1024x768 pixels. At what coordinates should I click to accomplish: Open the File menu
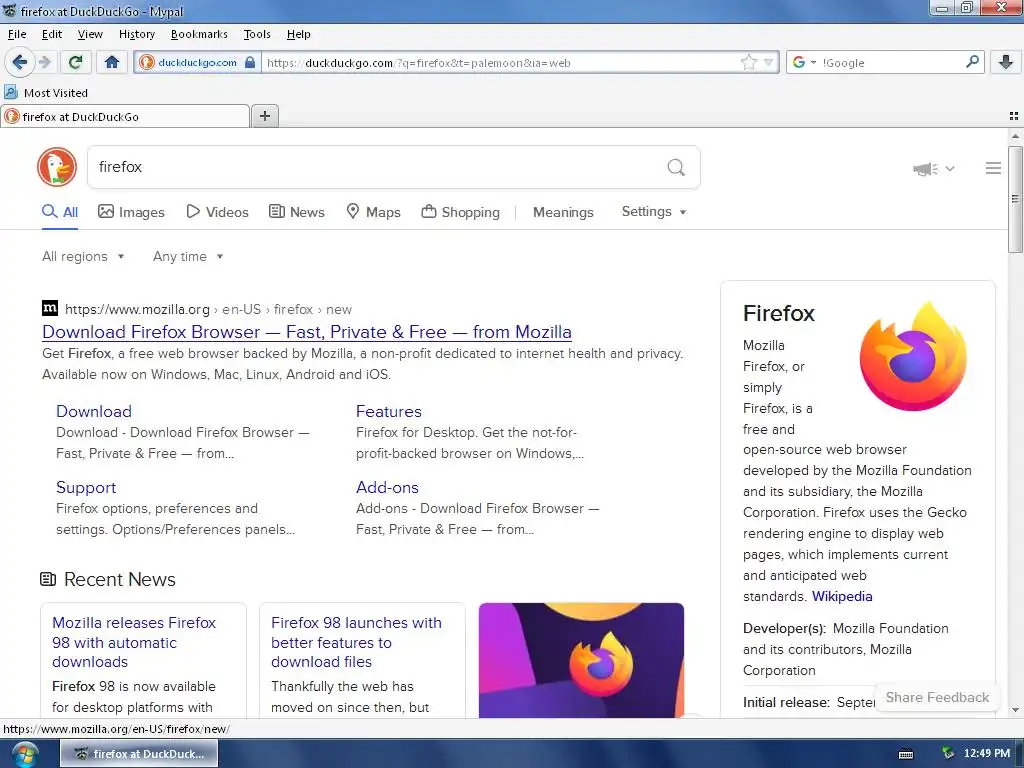click(x=17, y=34)
